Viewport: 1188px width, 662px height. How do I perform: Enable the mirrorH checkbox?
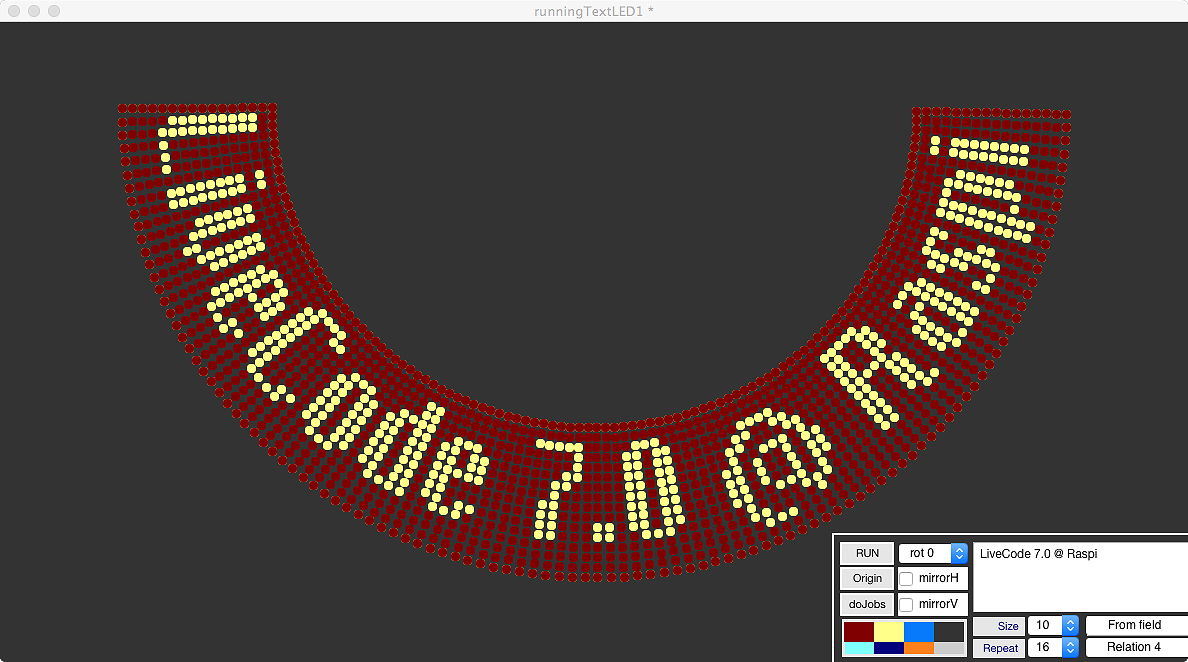click(x=906, y=579)
